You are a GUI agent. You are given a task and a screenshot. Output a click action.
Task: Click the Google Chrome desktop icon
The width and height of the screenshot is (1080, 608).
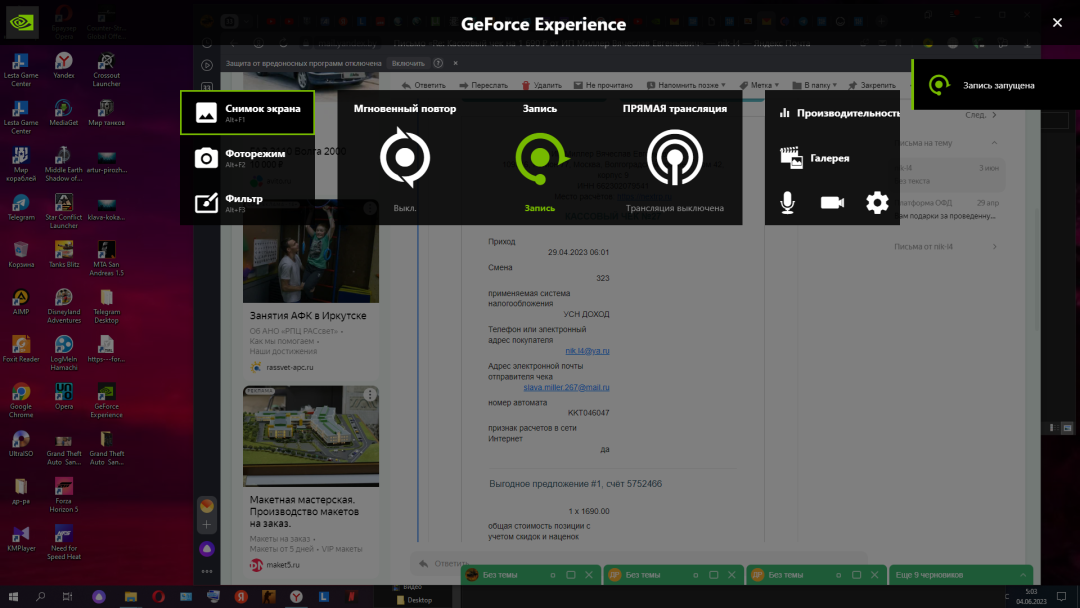tap(21, 401)
